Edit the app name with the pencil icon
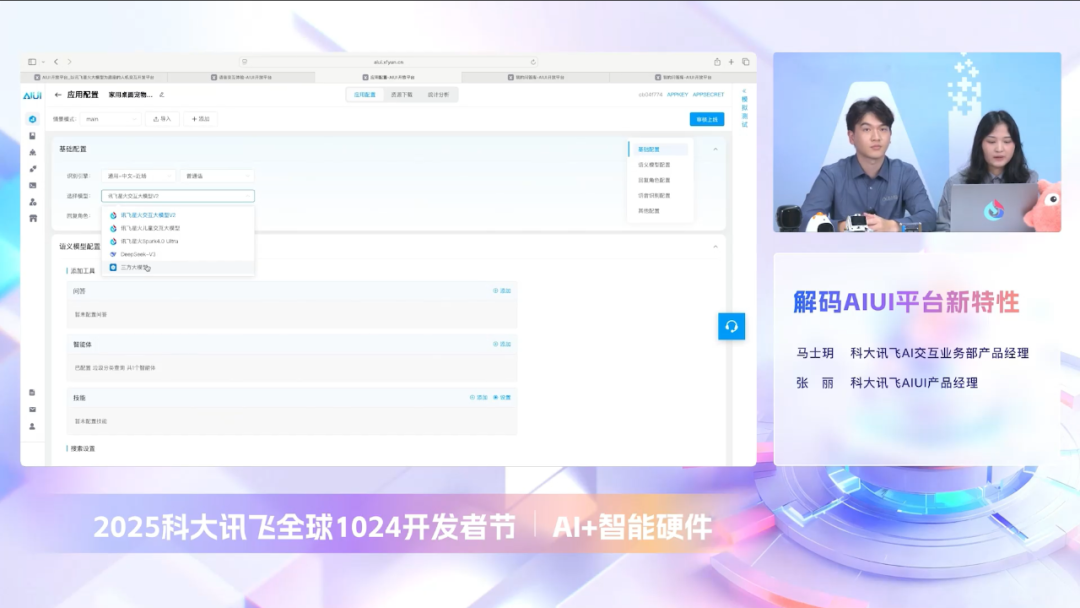Viewport: 1080px width, 608px height. (x=162, y=95)
